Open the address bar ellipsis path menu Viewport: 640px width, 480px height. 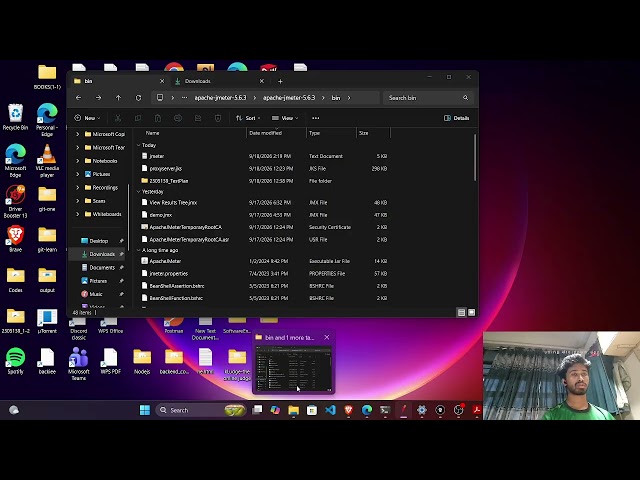pos(184,98)
